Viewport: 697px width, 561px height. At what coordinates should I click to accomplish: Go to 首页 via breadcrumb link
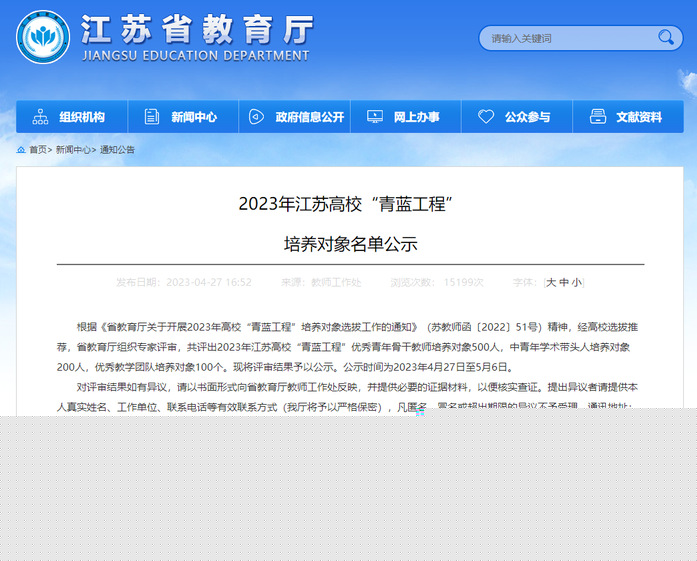click(38, 150)
